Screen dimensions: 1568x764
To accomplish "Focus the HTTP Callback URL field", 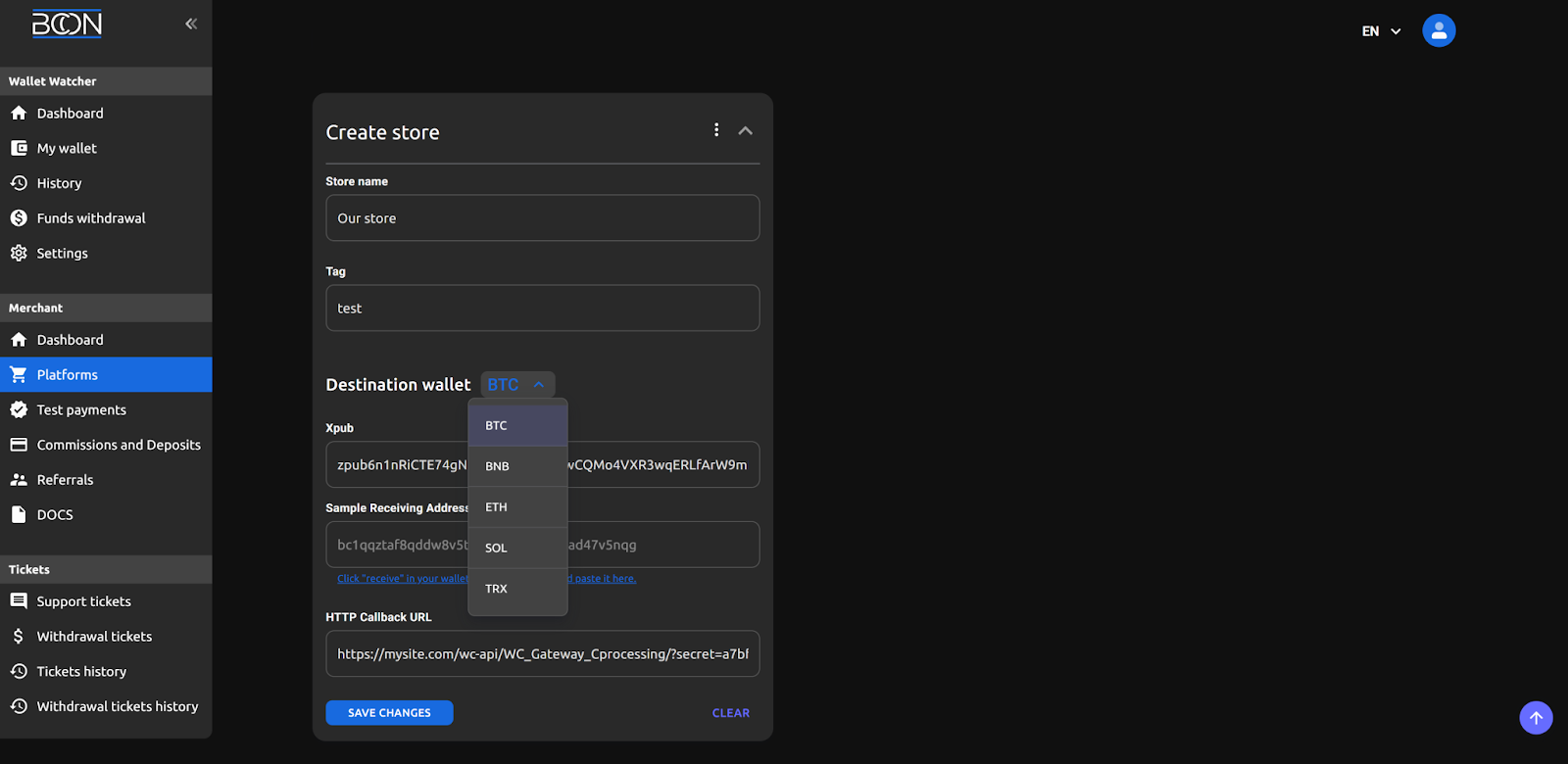I will pos(542,654).
